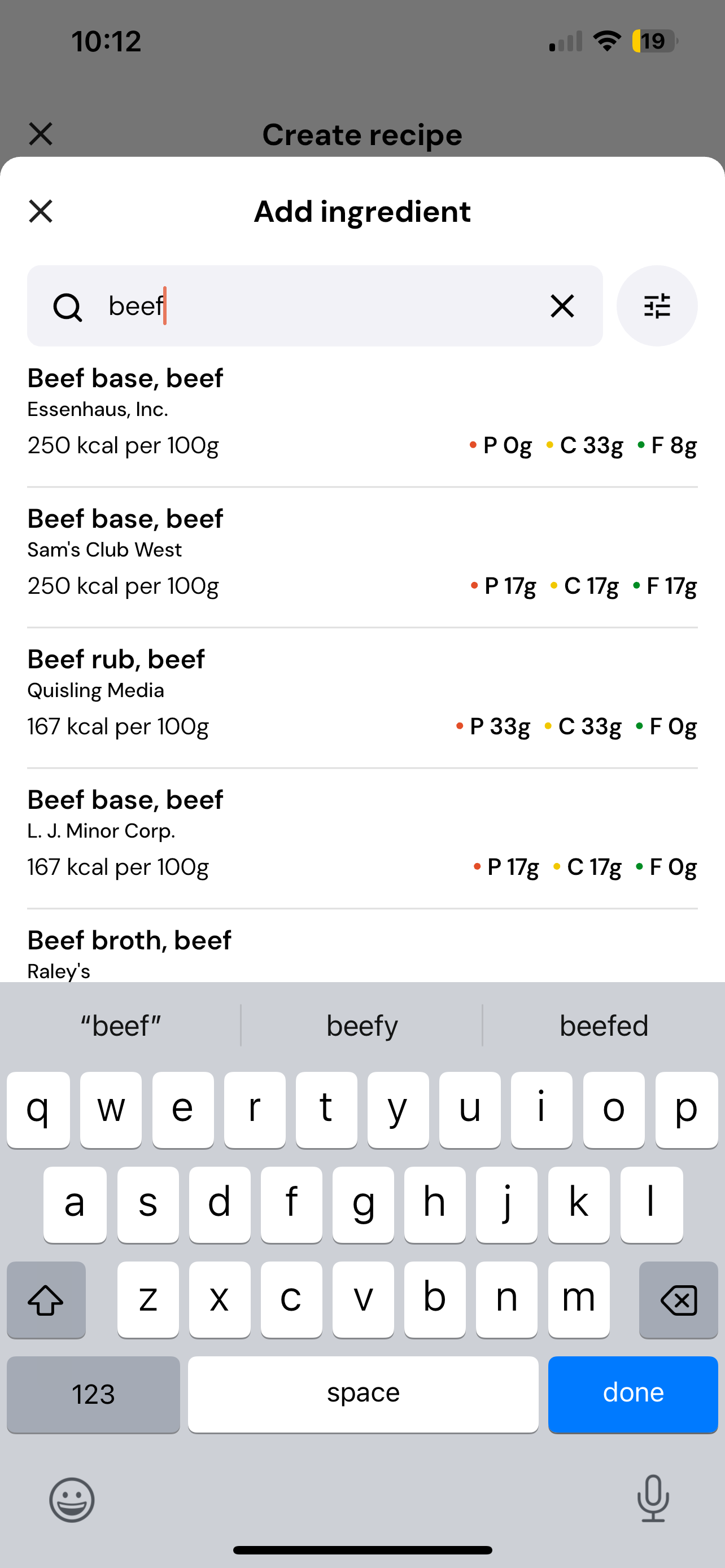Tap the keyboard backspace key
The image size is (725, 1568).
pos(678,1299)
